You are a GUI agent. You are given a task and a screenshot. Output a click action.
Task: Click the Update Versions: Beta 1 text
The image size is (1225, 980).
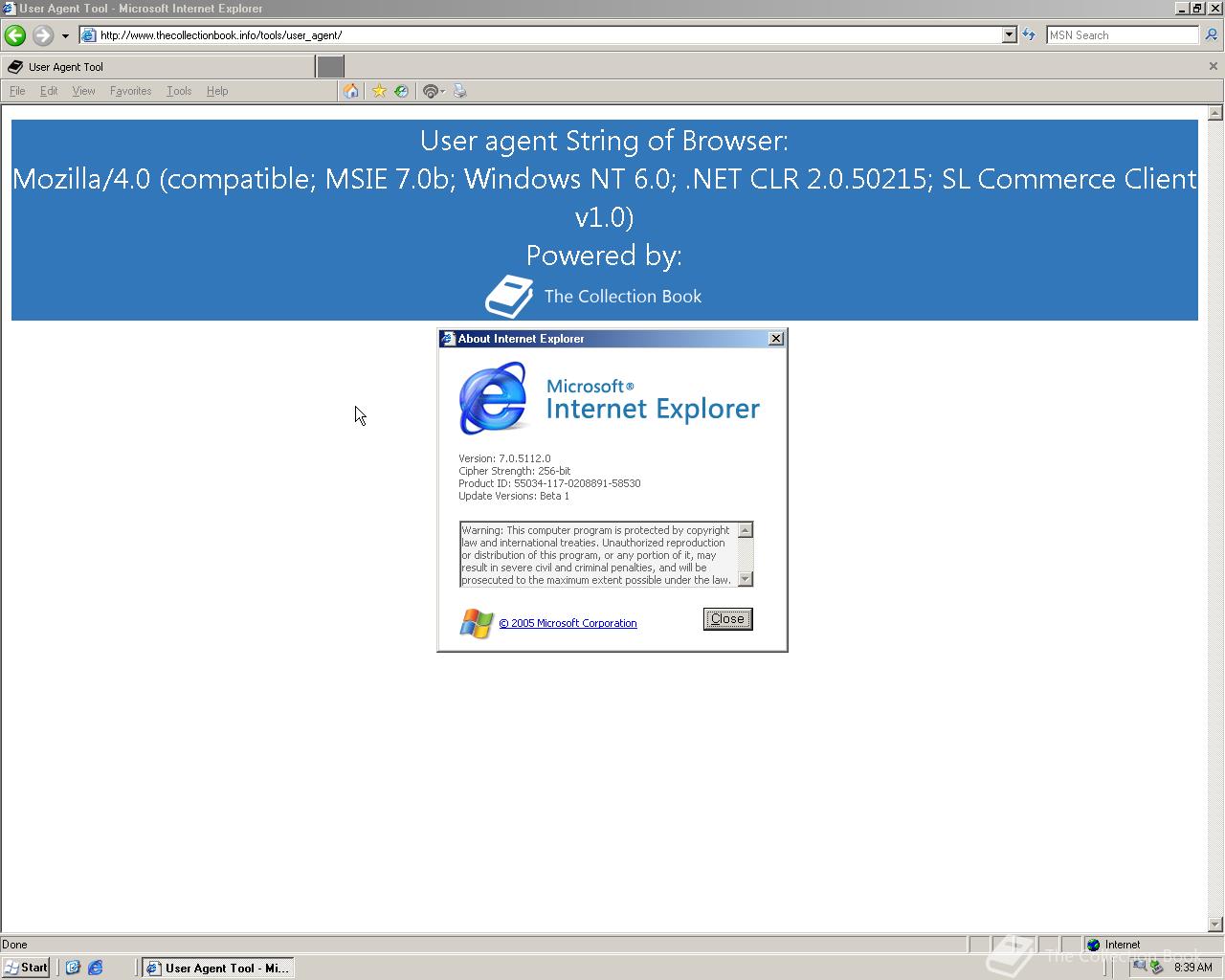point(514,496)
